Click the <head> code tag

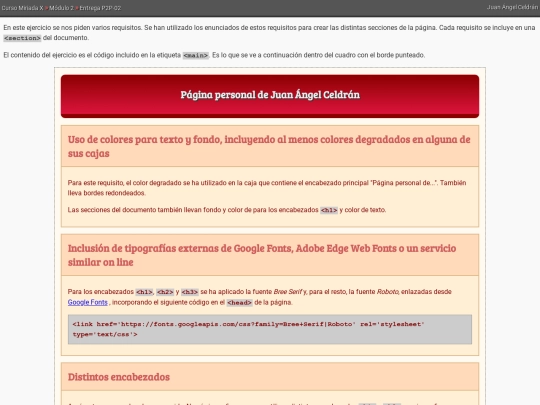(x=239, y=303)
